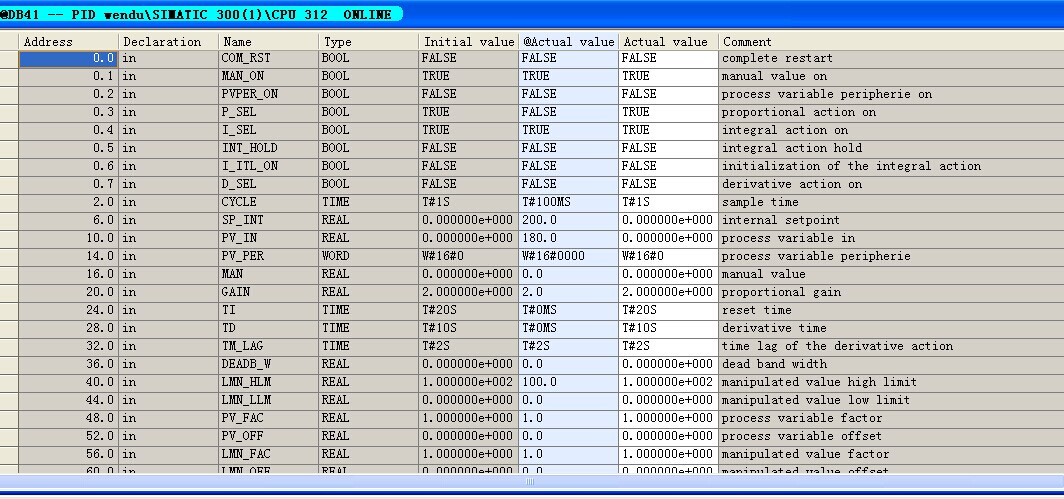Select the PV_FAC name cell
1064x499 pixels.
coord(268,418)
